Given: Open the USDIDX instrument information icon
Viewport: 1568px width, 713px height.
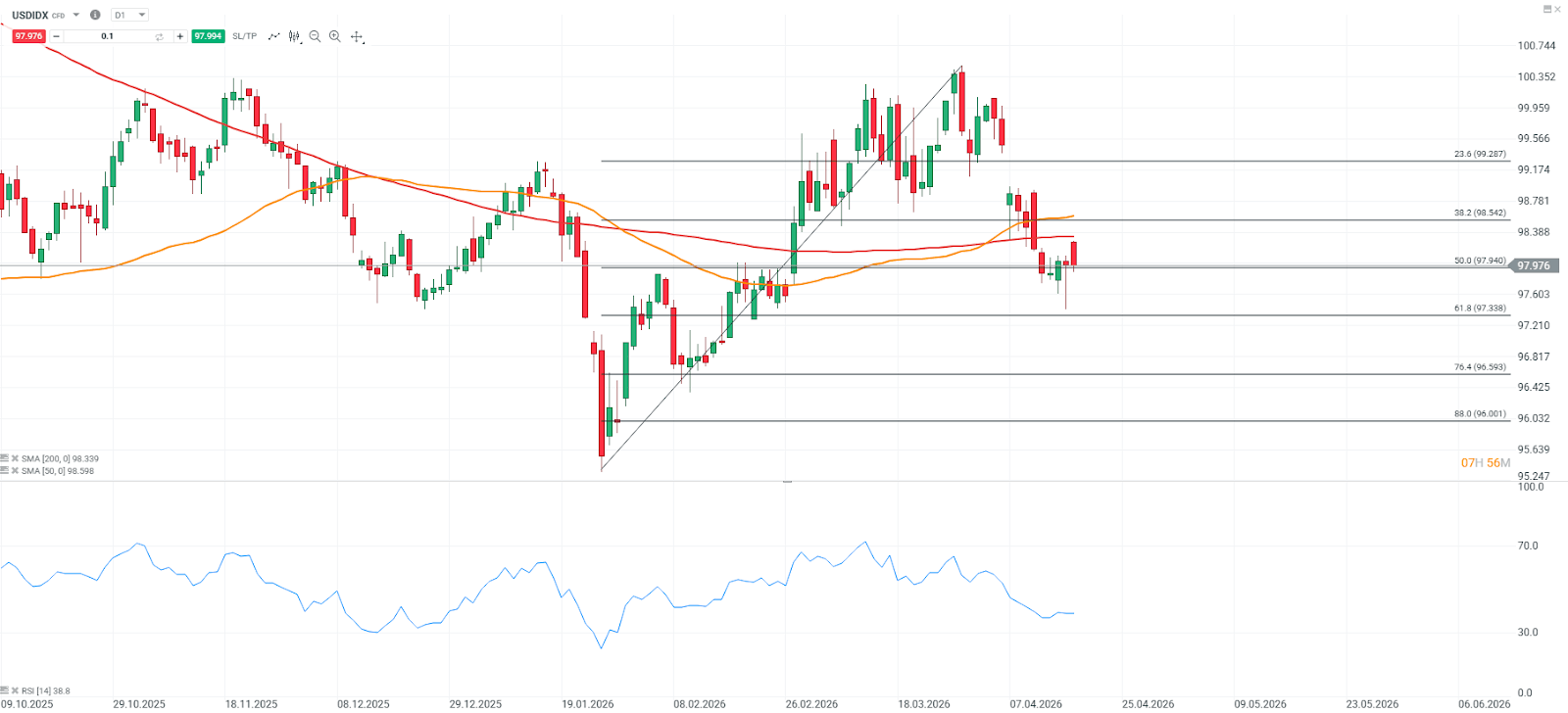Looking at the screenshot, I should 95,15.
